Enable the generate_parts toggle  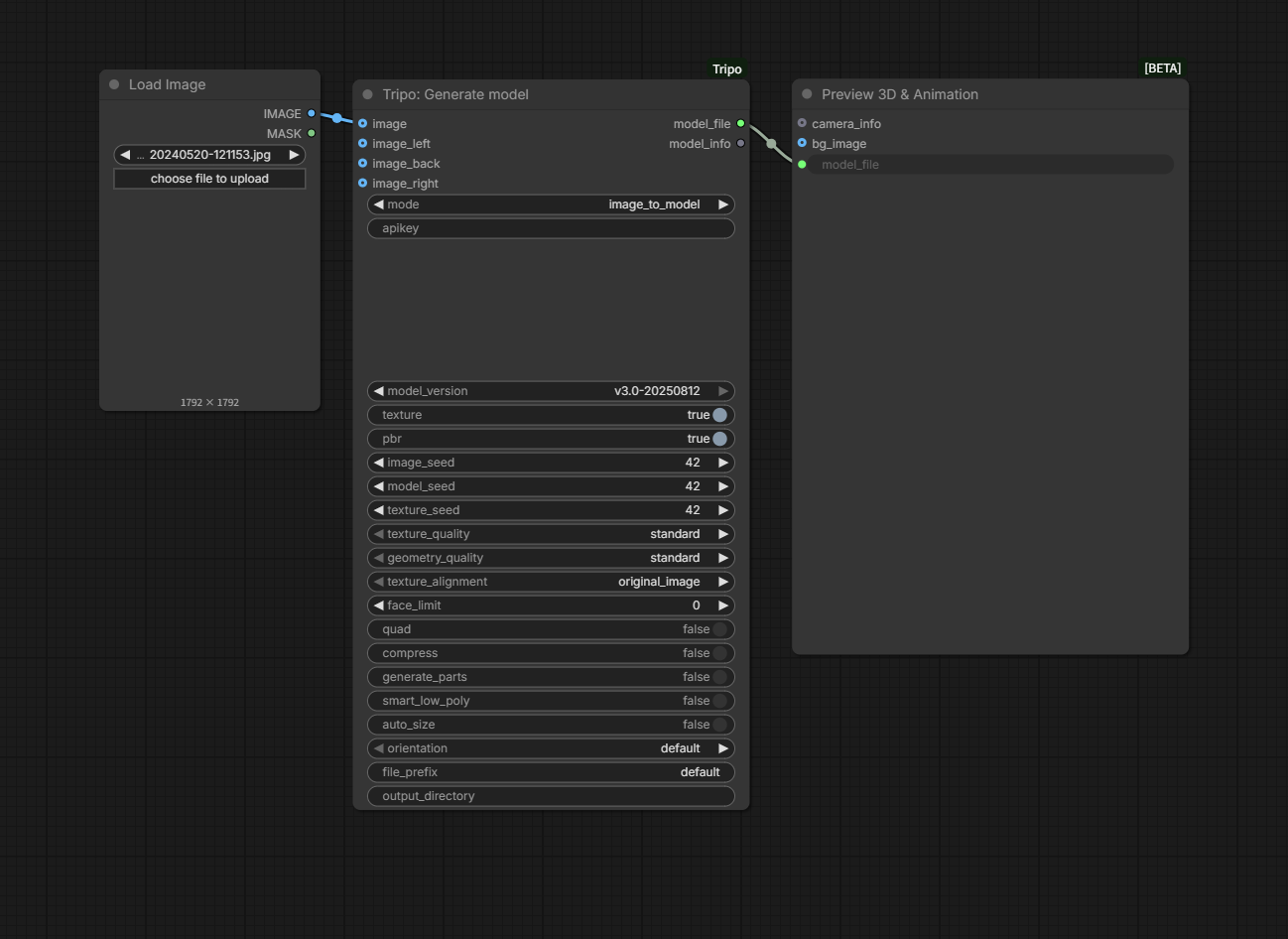[x=720, y=677]
